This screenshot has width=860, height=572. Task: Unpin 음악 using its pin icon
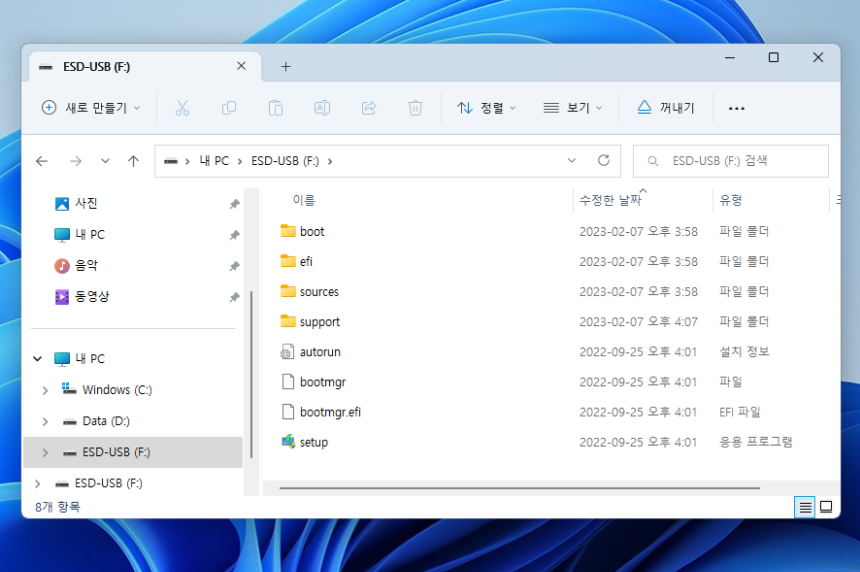coord(234,266)
